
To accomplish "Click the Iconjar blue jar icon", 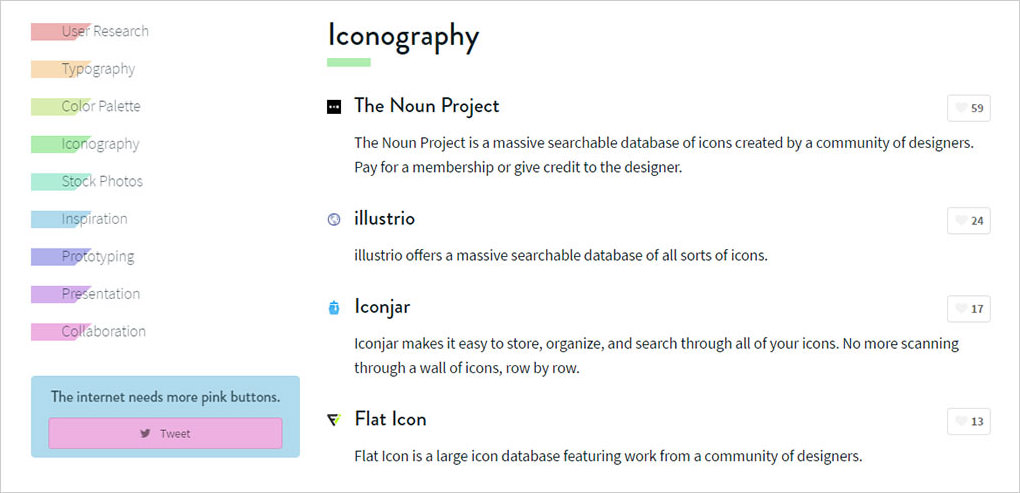I will click(334, 308).
